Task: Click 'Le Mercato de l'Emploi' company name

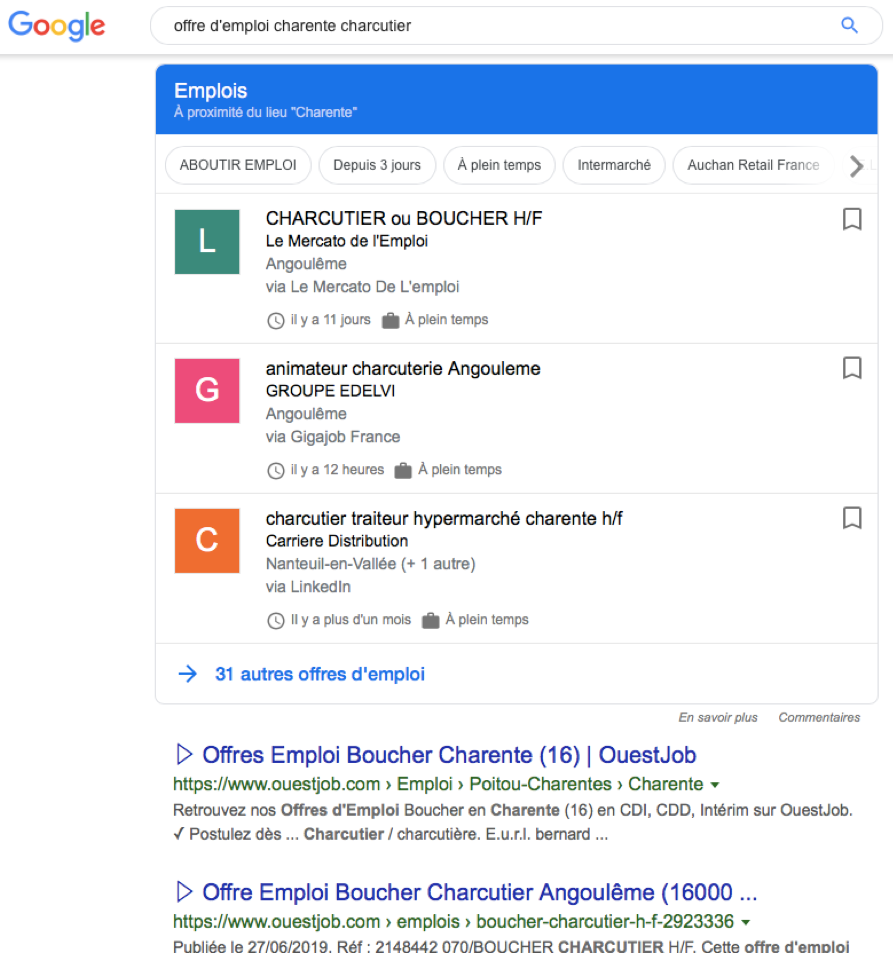Action: tap(347, 241)
